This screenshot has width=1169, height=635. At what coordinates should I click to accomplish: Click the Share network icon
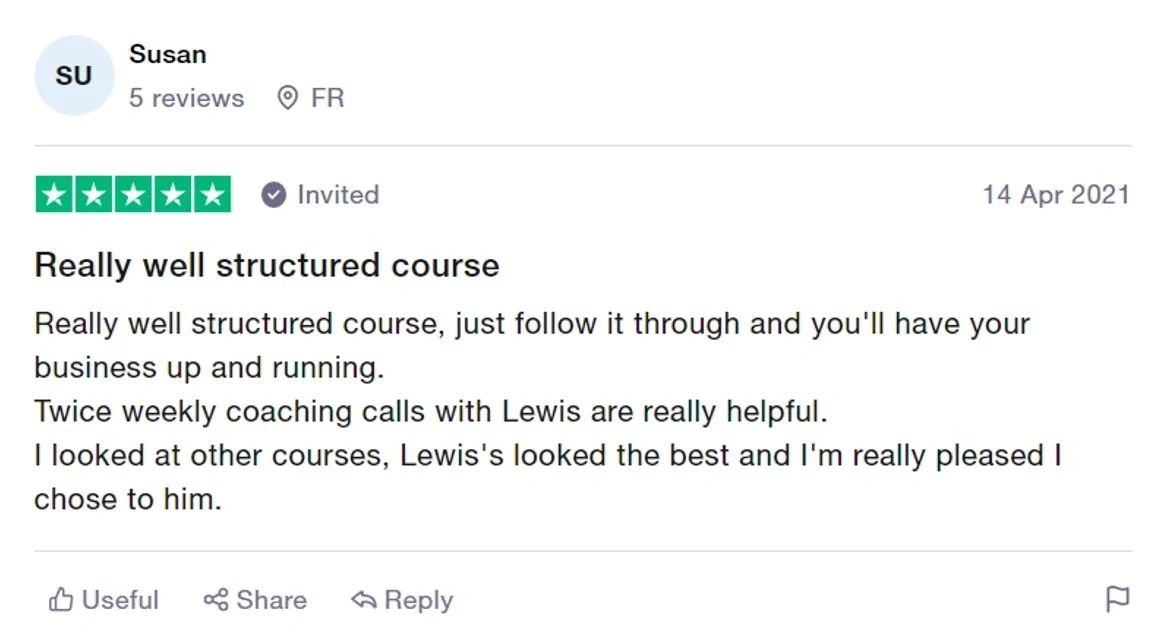pos(215,600)
